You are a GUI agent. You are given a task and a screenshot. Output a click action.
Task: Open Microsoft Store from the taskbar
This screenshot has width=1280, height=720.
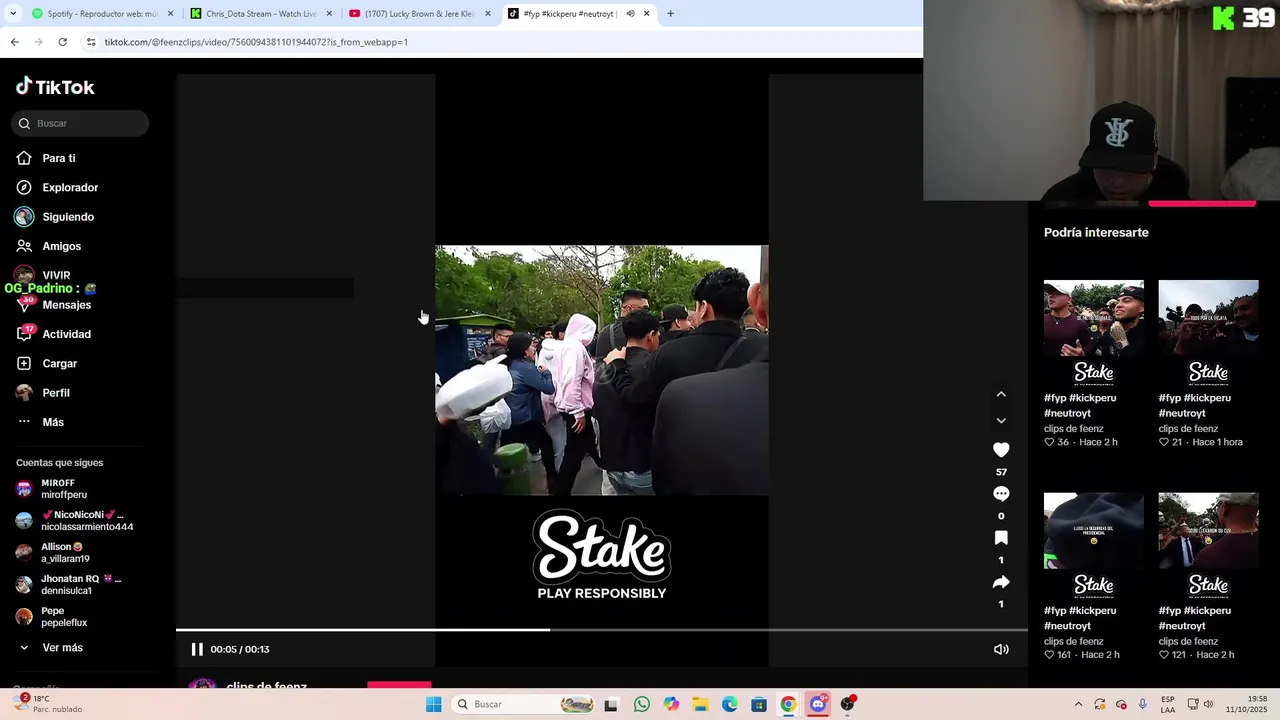coord(759,704)
